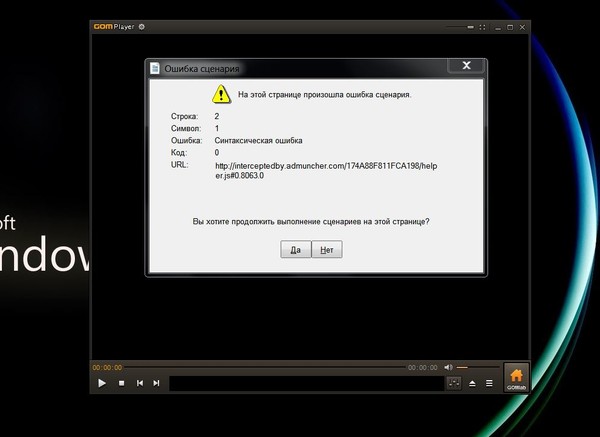Close the Ошибка сценария dialog
The image size is (600, 437).
tap(466, 67)
